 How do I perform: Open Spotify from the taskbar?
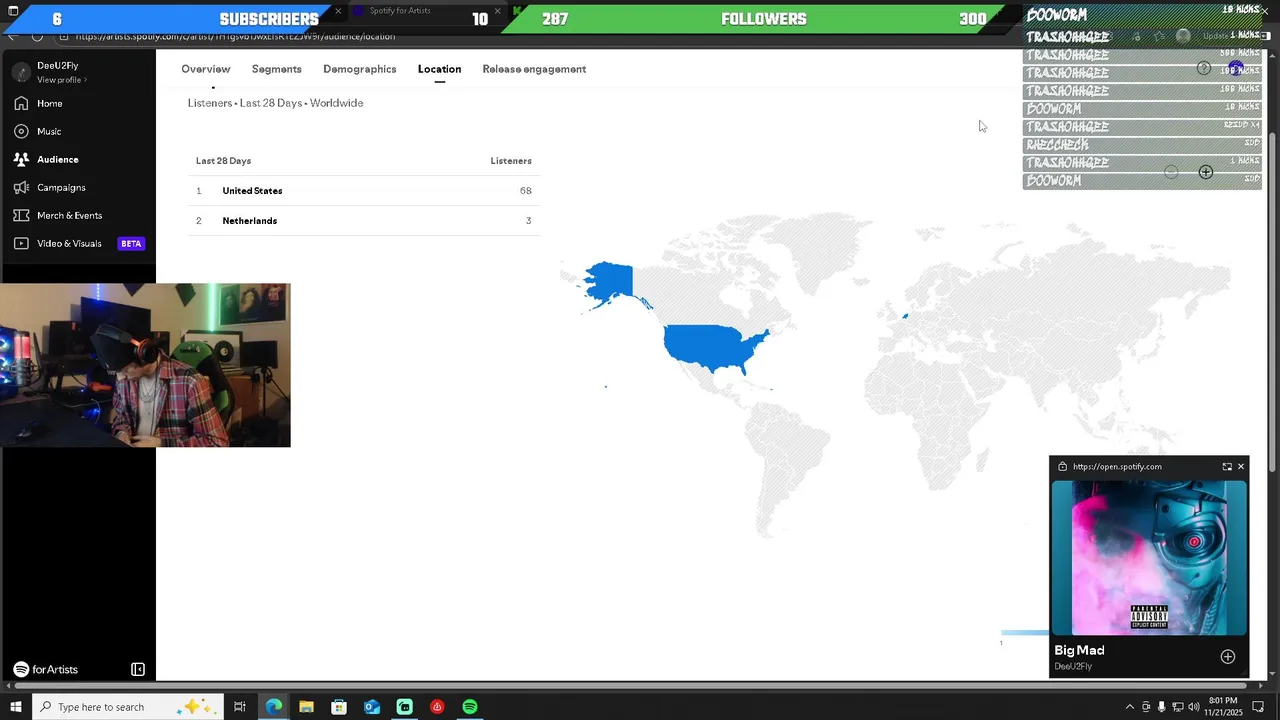(470, 707)
